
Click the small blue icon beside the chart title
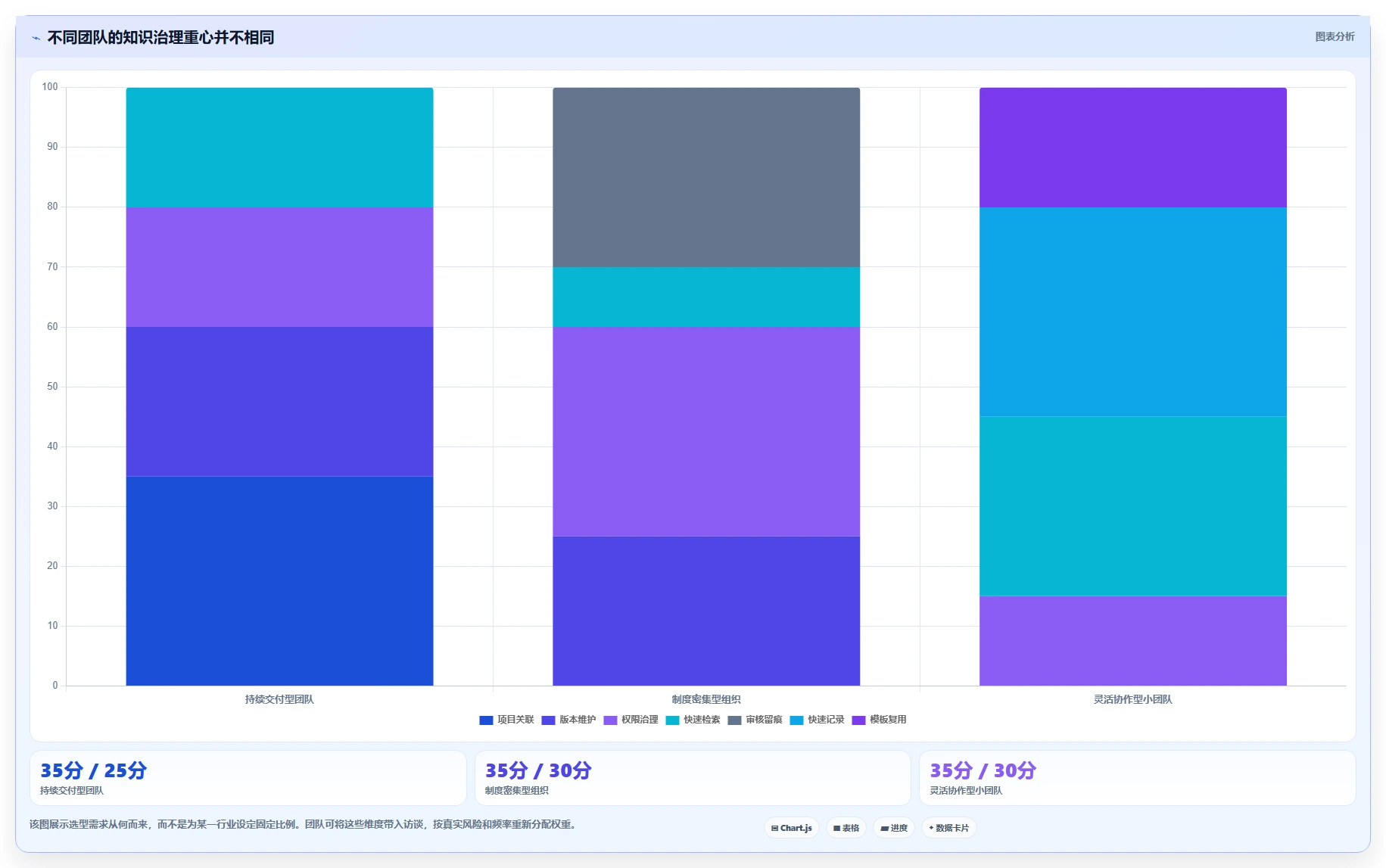[36, 38]
